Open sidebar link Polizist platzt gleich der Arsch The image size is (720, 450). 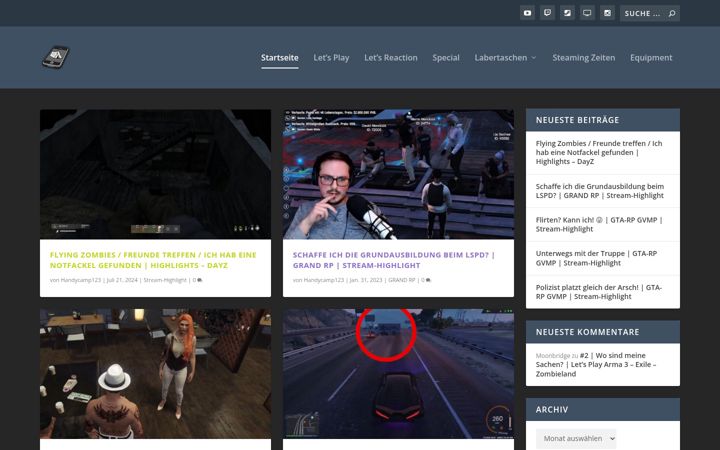(598, 292)
